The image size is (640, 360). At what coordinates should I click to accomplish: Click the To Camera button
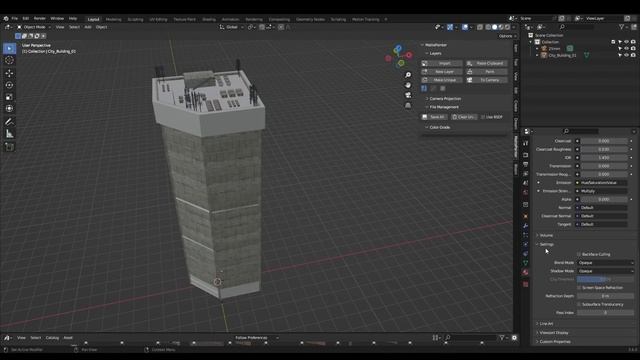(487, 80)
